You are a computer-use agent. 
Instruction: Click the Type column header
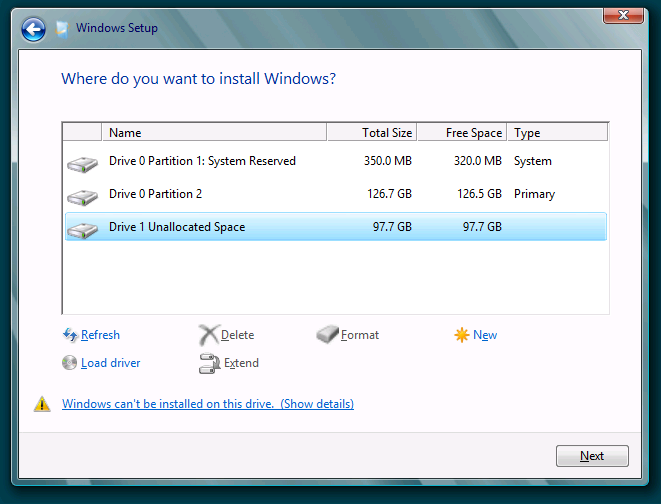coord(557,132)
